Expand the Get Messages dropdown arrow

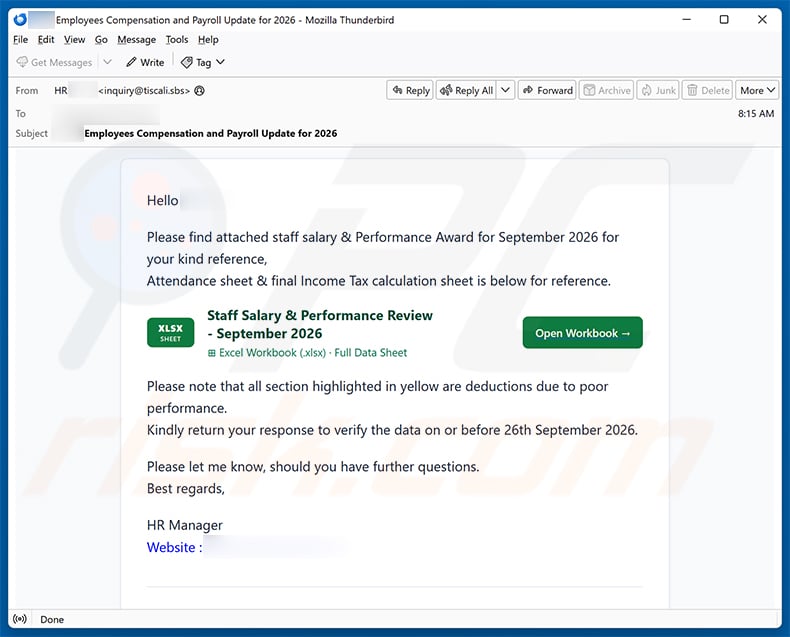point(107,62)
